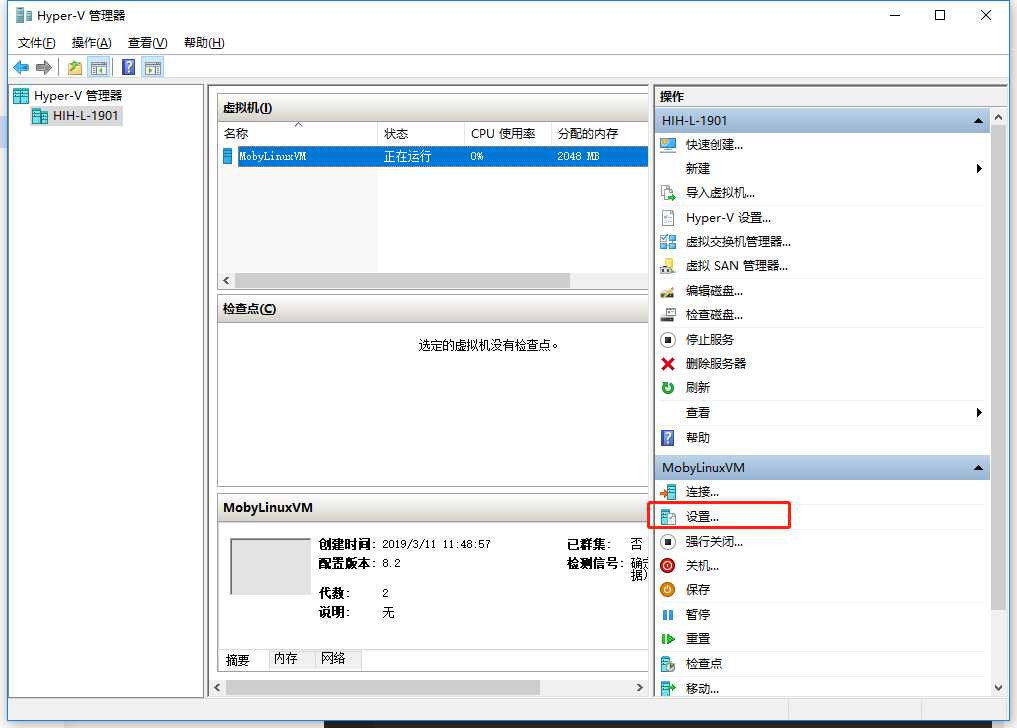Click the VM list left scroll arrow

[226, 280]
